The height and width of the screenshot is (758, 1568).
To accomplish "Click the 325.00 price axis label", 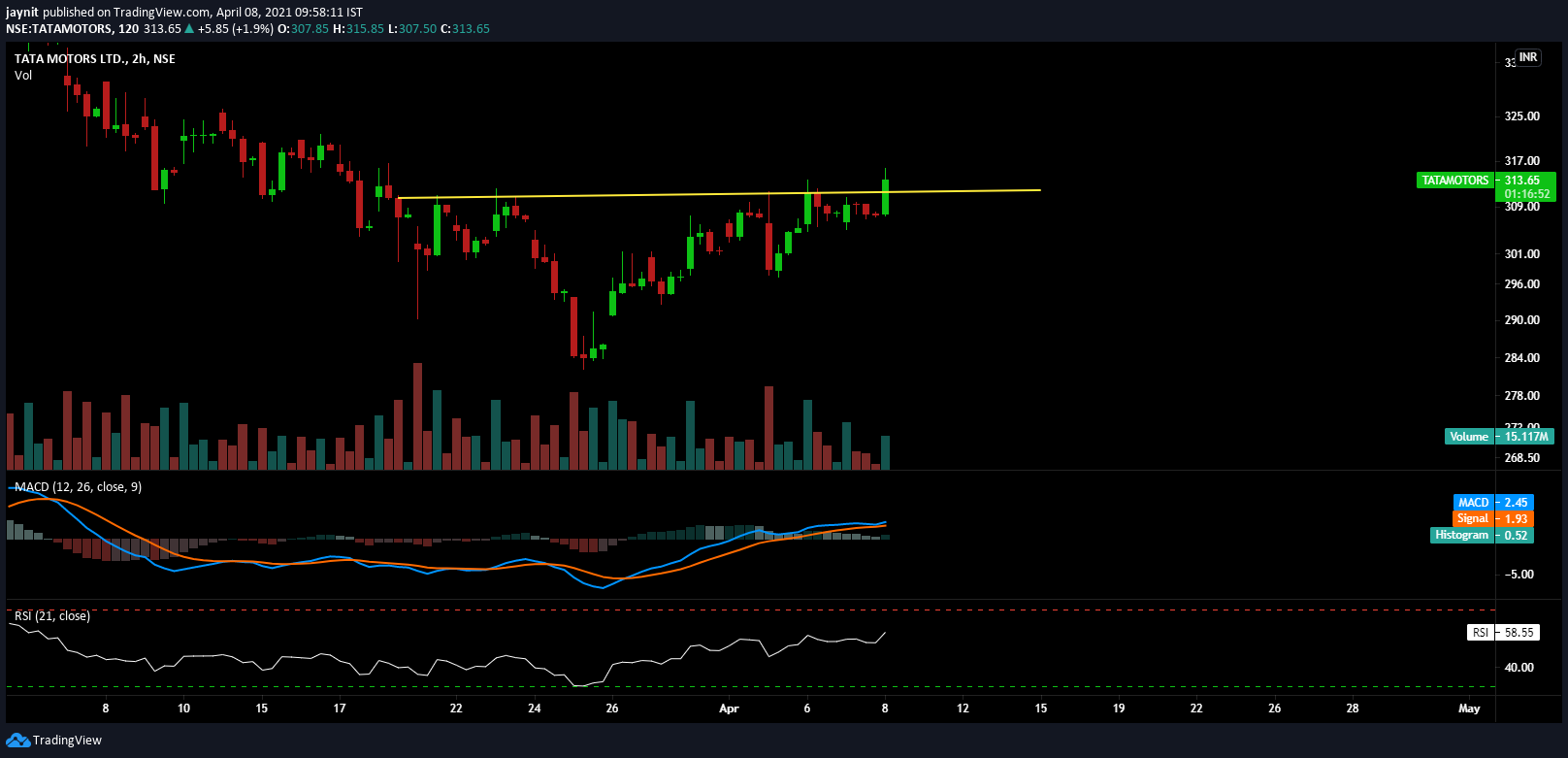I will 1521,116.
